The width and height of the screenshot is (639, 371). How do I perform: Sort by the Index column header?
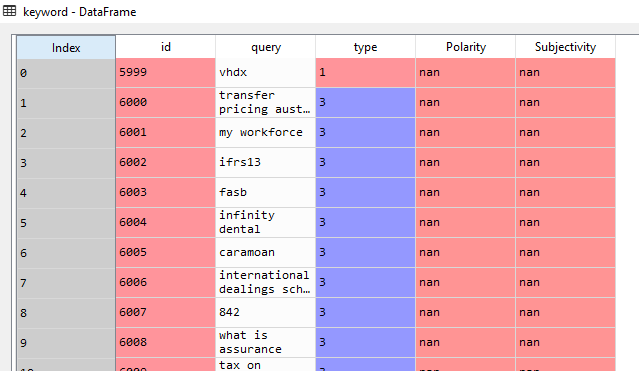[66, 48]
